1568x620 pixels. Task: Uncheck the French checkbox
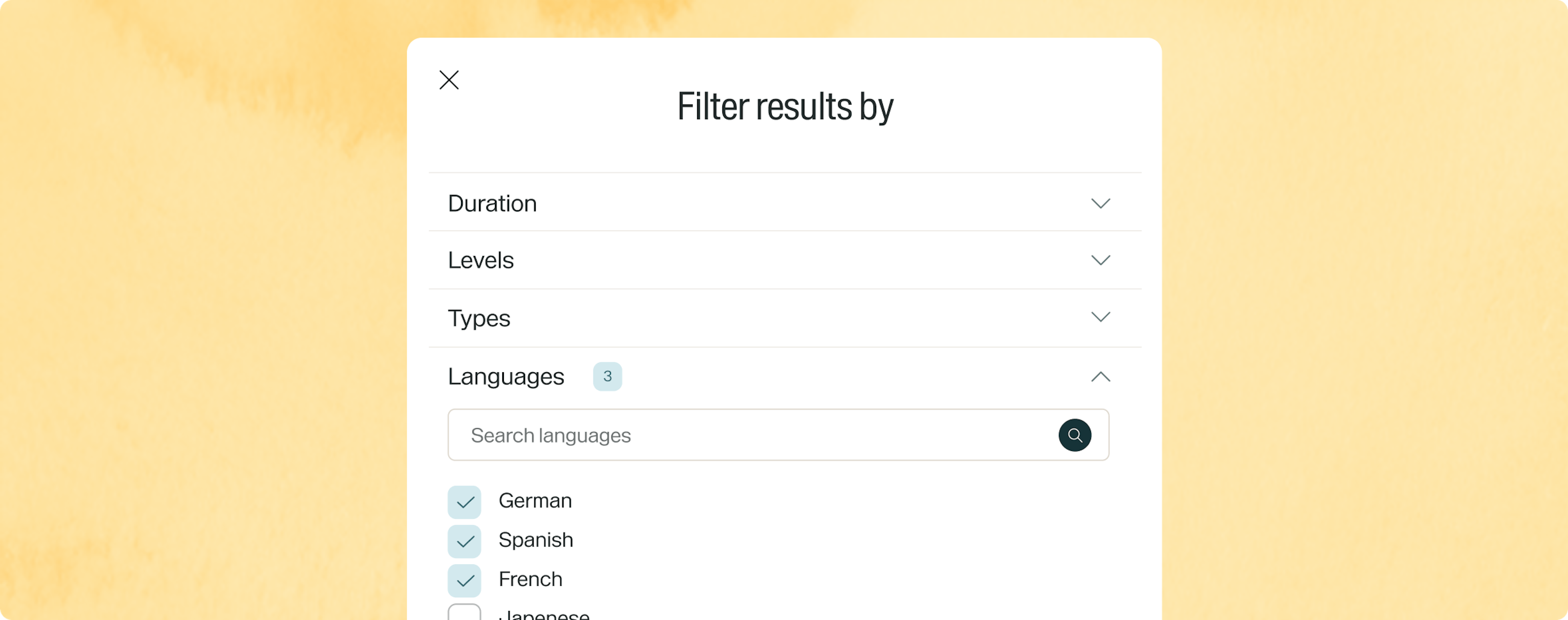click(464, 580)
